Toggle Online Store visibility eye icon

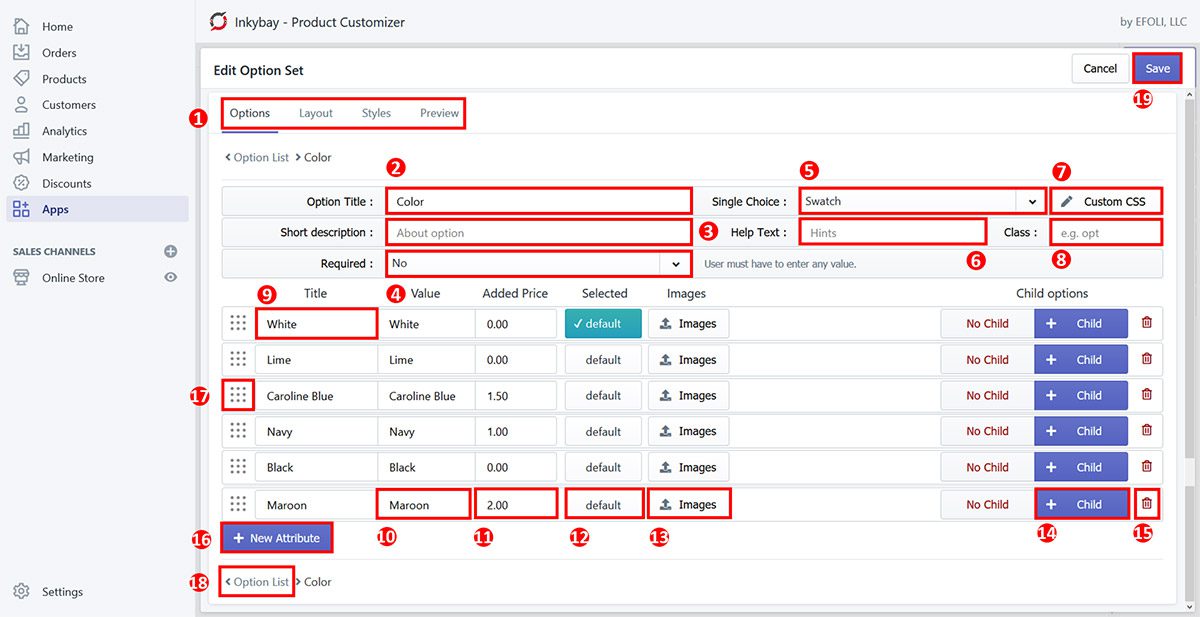pos(170,277)
